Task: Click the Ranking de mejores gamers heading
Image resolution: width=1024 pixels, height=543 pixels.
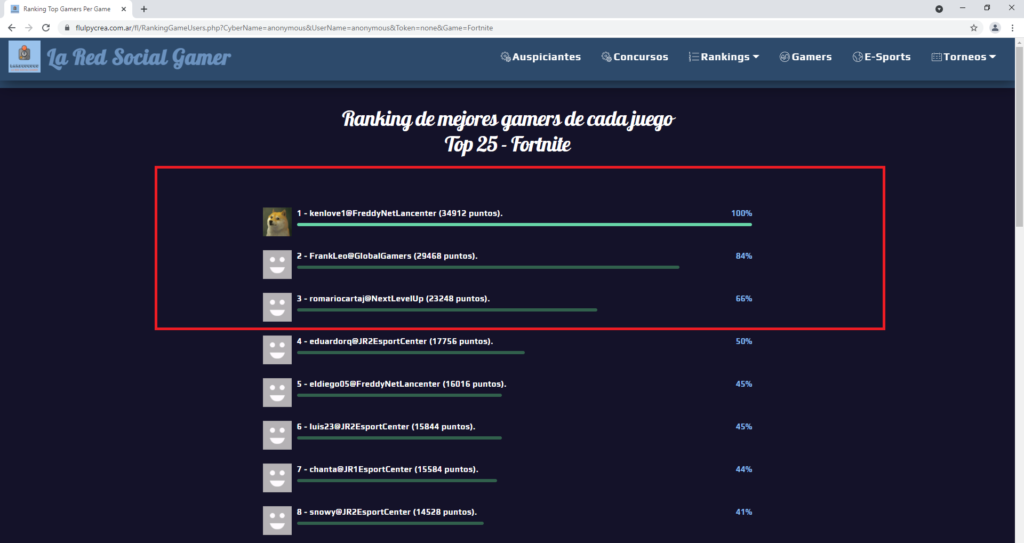Action: pyautogui.click(x=507, y=119)
